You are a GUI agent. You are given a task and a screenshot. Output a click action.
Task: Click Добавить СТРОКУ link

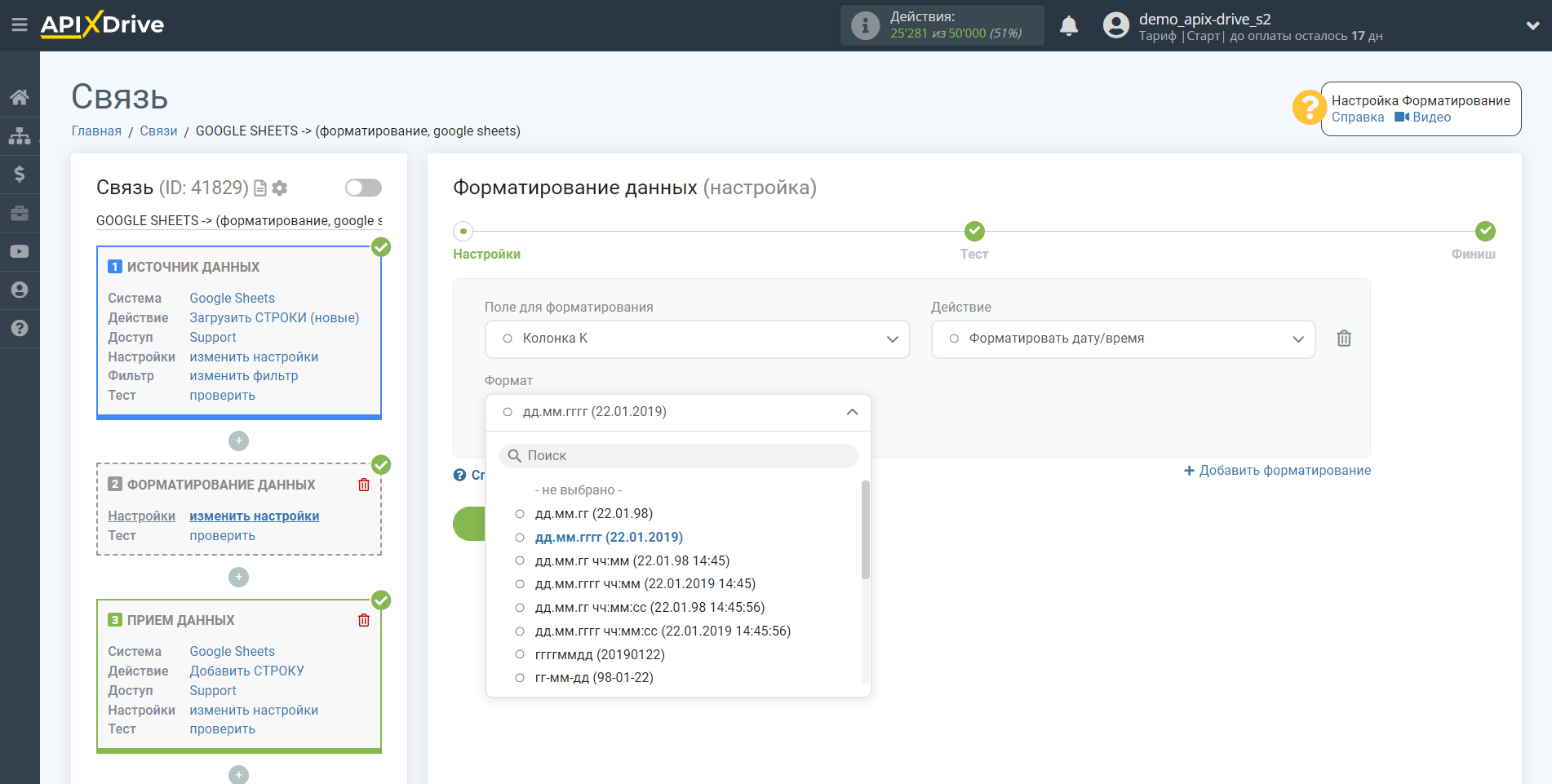click(246, 671)
